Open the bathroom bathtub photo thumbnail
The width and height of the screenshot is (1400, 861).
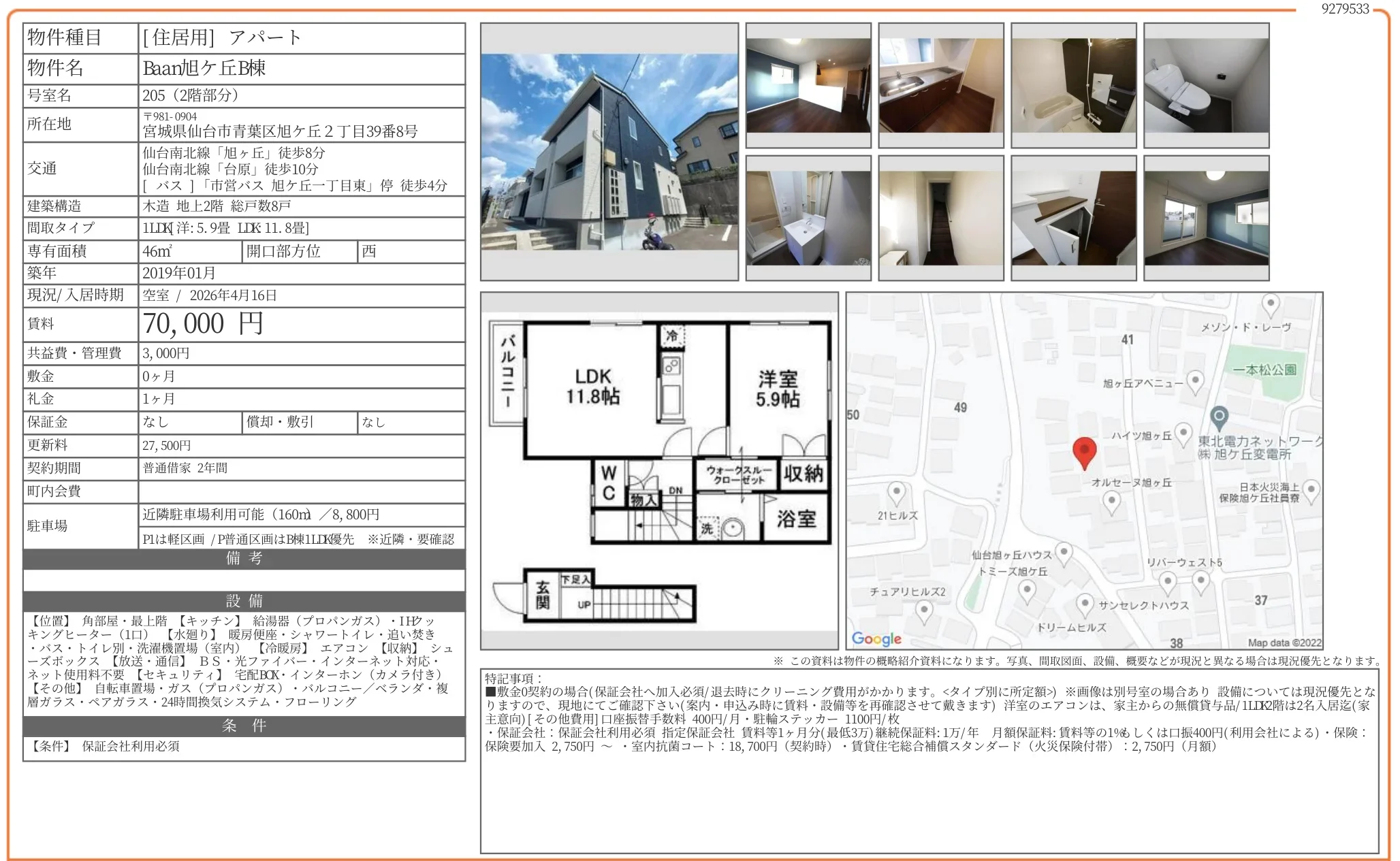click(1073, 85)
